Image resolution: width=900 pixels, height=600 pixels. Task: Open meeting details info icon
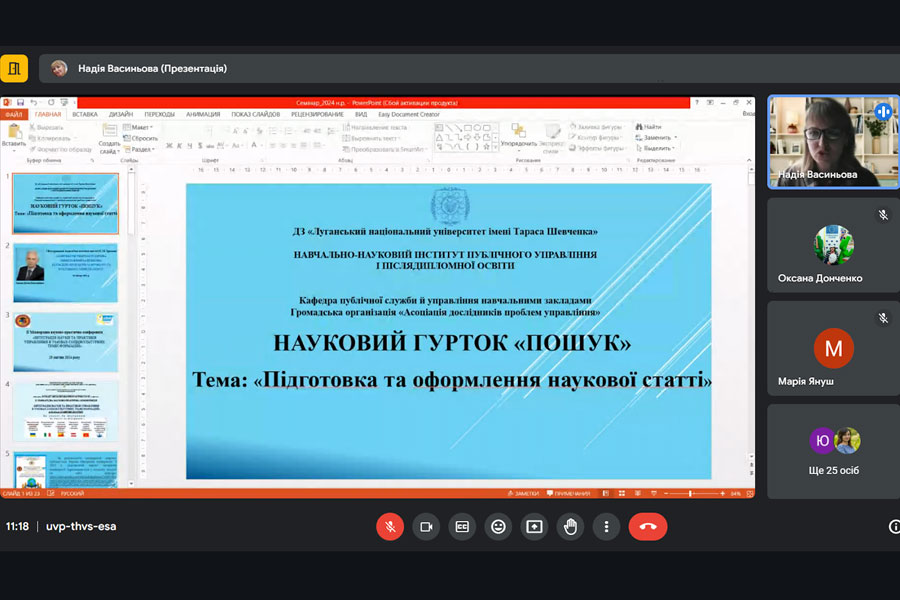tap(894, 526)
